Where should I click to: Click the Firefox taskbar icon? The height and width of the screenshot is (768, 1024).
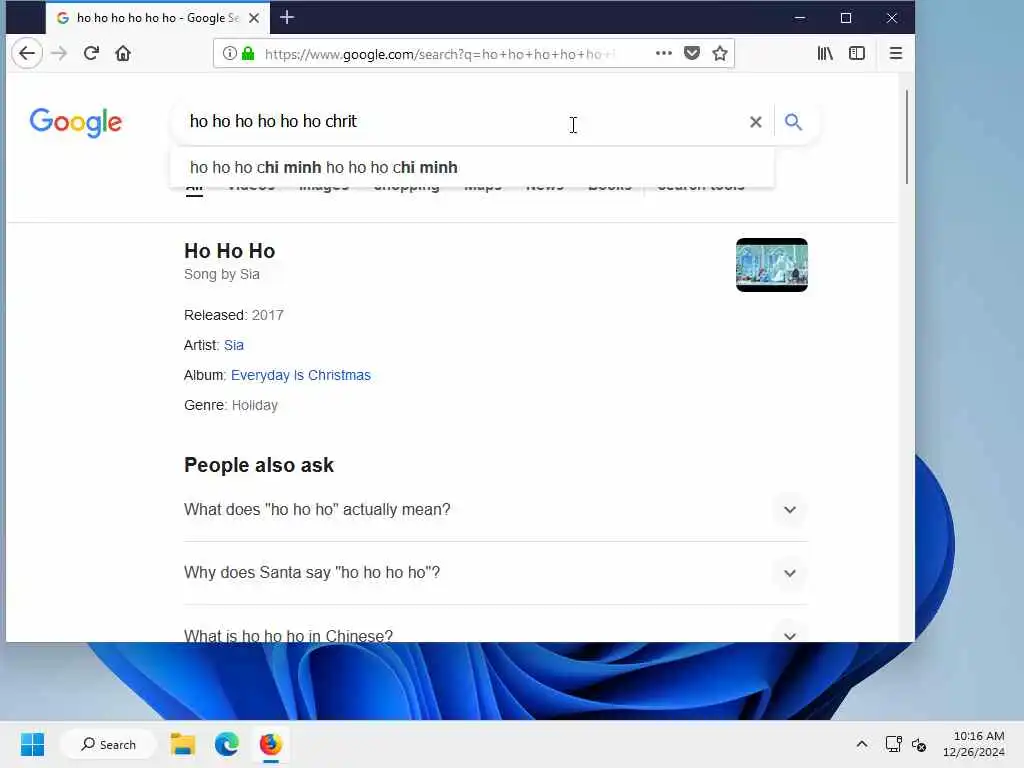coord(270,744)
